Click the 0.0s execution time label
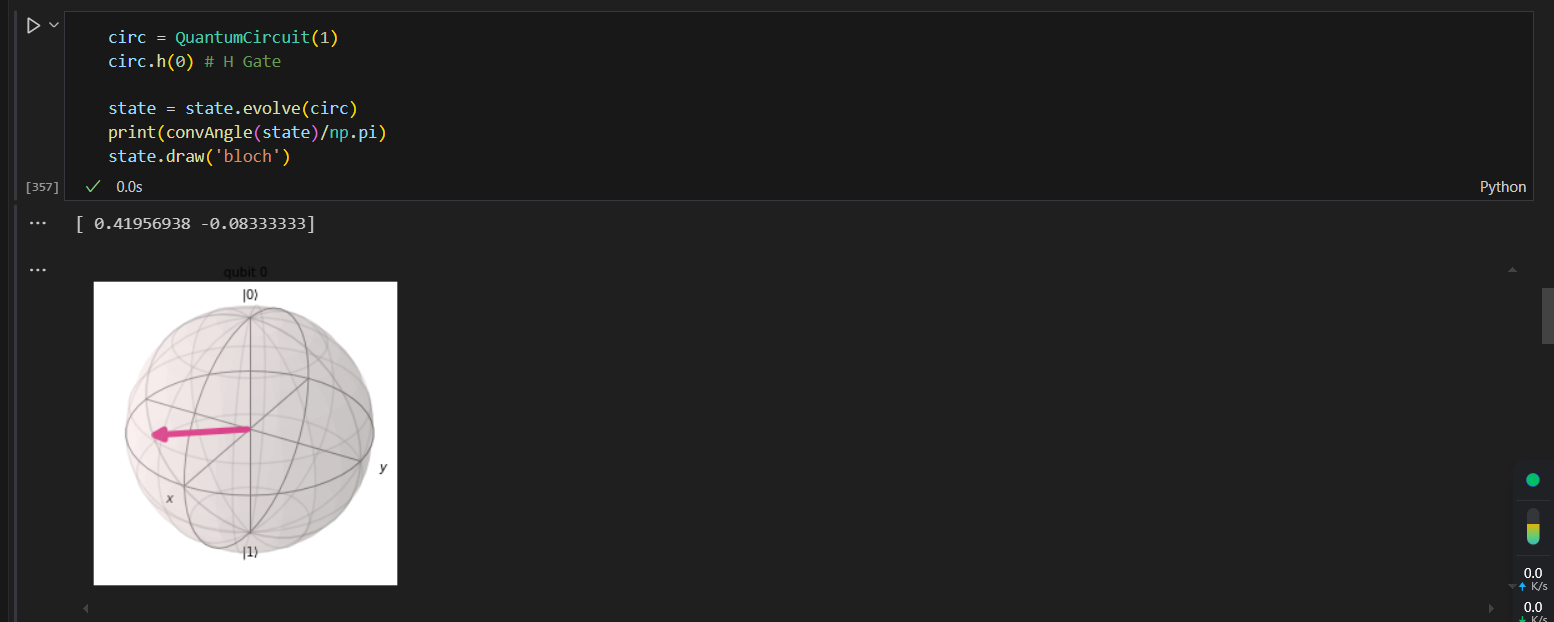This screenshot has width=1554, height=622. [129, 187]
